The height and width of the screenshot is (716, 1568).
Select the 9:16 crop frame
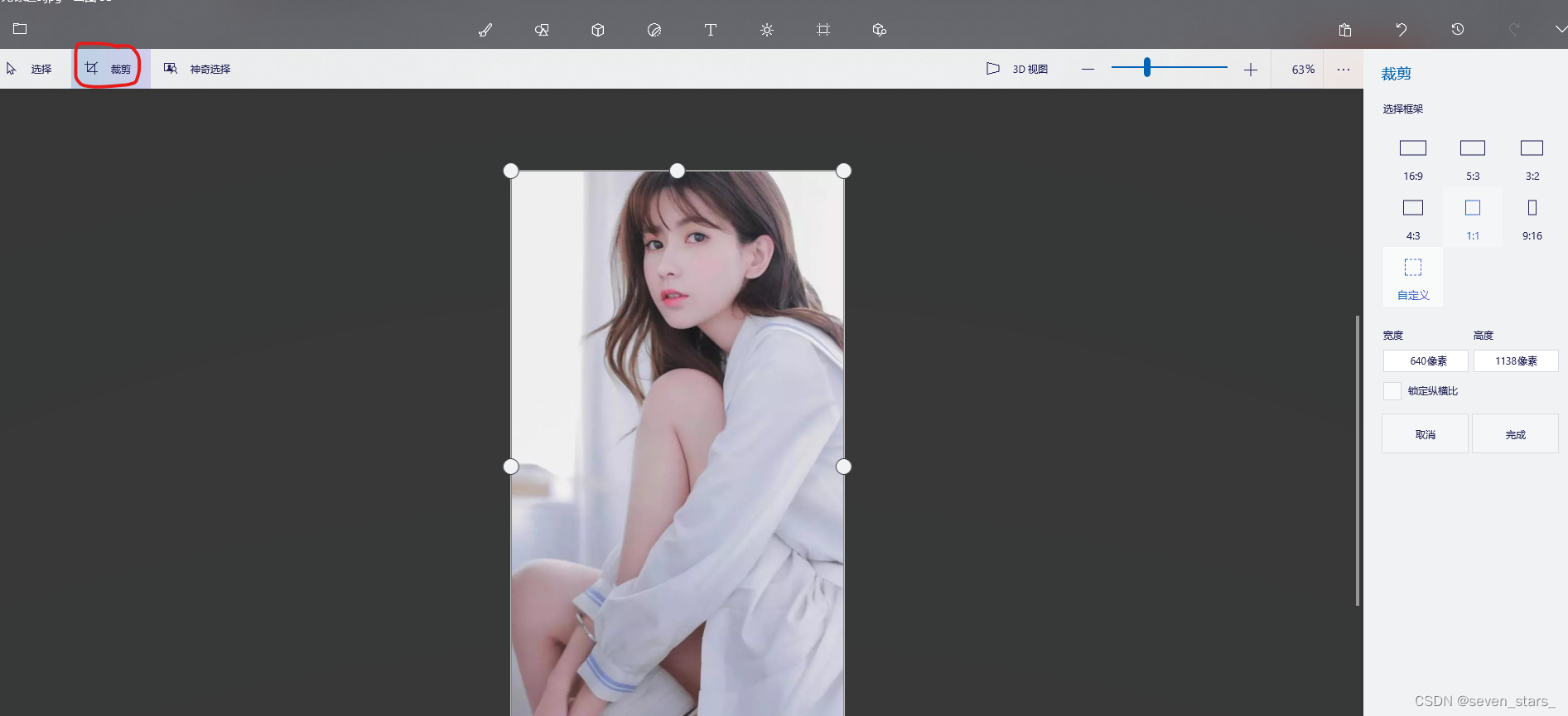[x=1532, y=218]
